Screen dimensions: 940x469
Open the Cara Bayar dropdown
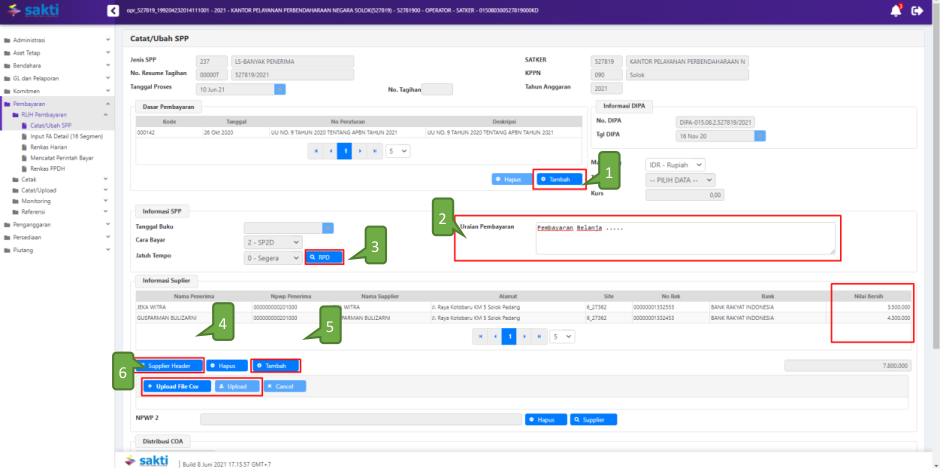click(272, 242)
